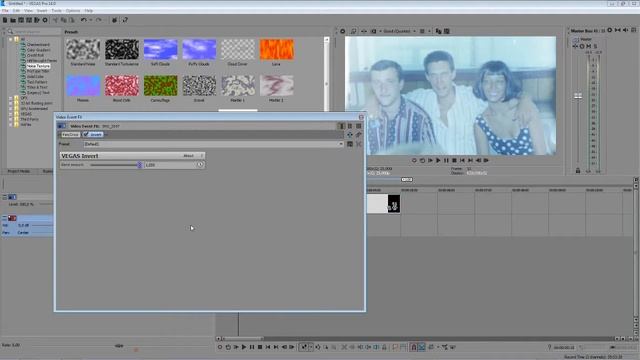Click the What's This help icon in toolbar

125,20
